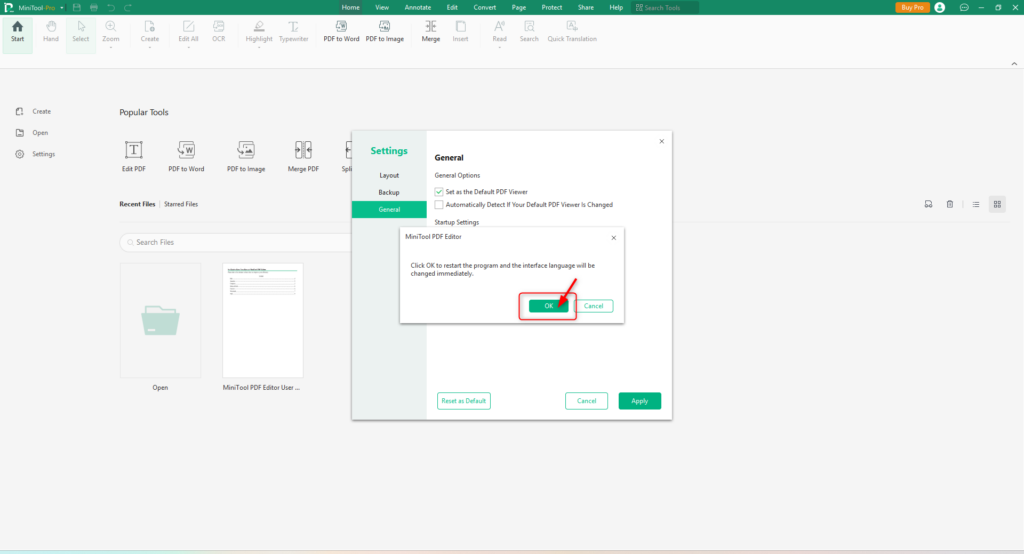The image size is (1024, 554).
Task: Open the MiniTool Pro dropdown arrow
Action: 61,8
